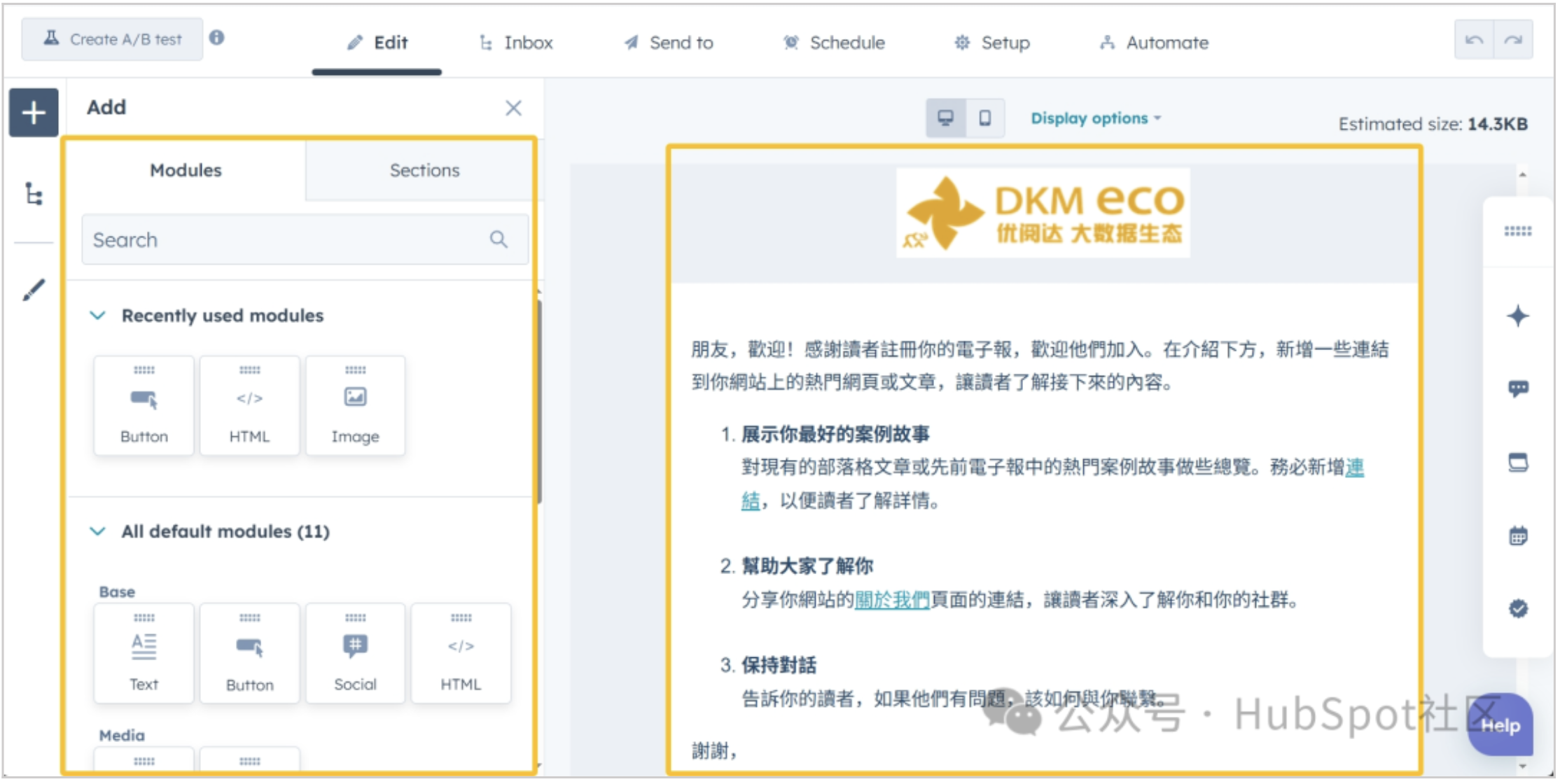Open the contents tree view icon

[x=34, y=194]
